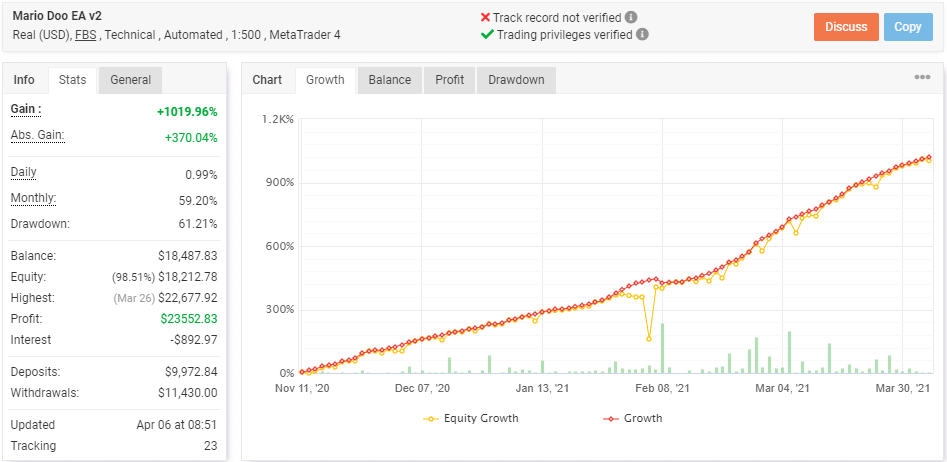This screenshot has width=947, height=462.
Task: Open the General tab
Action: click(x=131, y=80)
